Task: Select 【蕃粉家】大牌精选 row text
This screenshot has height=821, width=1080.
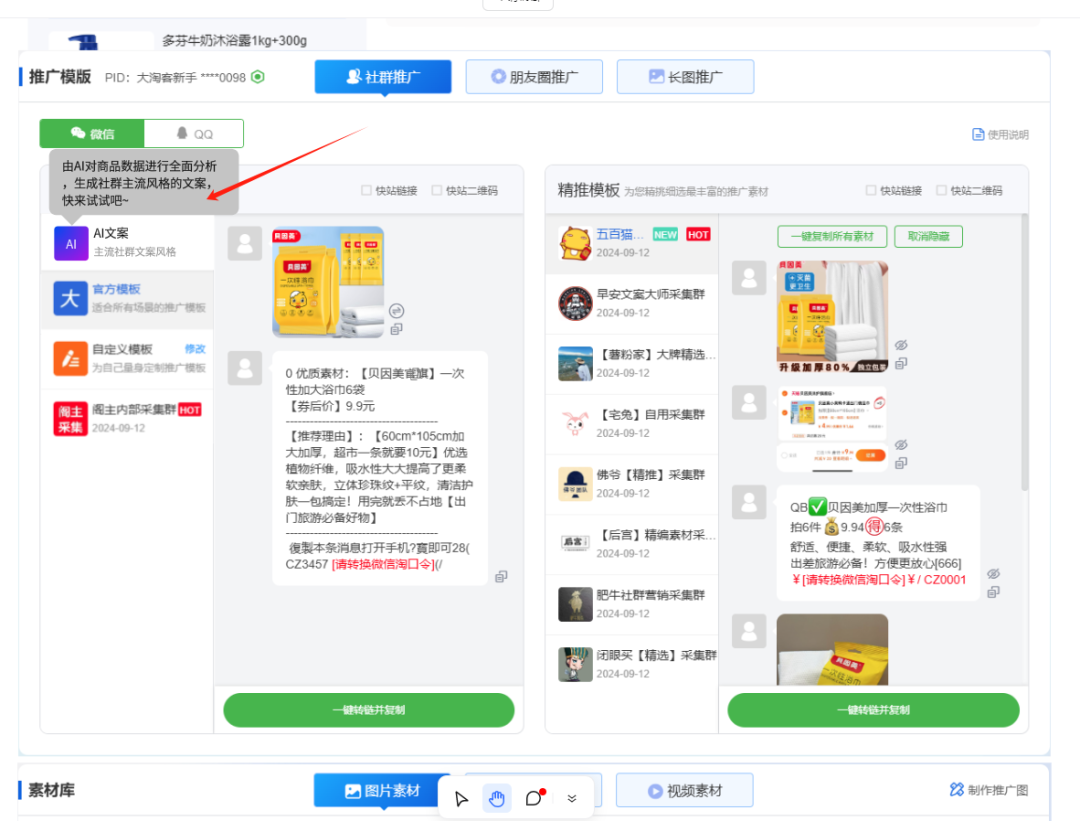Action: click(x=656, y=354)
